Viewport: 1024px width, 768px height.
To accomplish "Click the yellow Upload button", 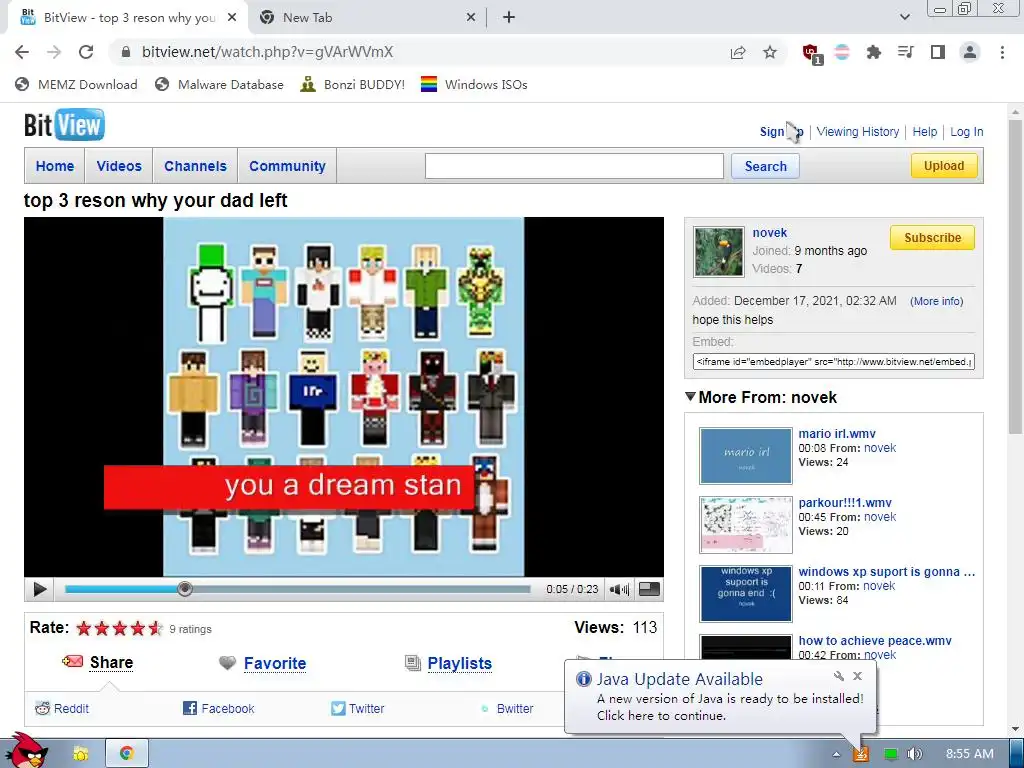I will point(944,166).
